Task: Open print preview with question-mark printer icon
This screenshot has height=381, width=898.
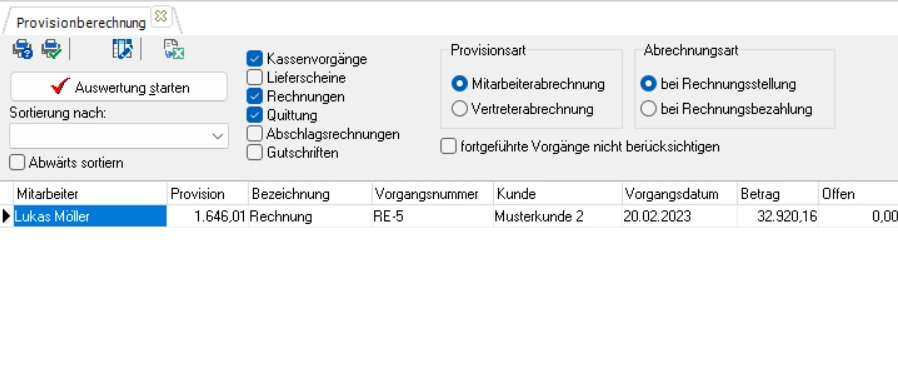Action: point(23,49)
